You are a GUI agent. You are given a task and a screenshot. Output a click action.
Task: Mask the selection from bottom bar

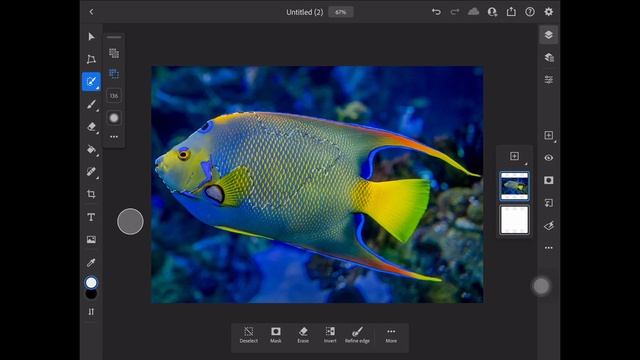pos(276,335)
